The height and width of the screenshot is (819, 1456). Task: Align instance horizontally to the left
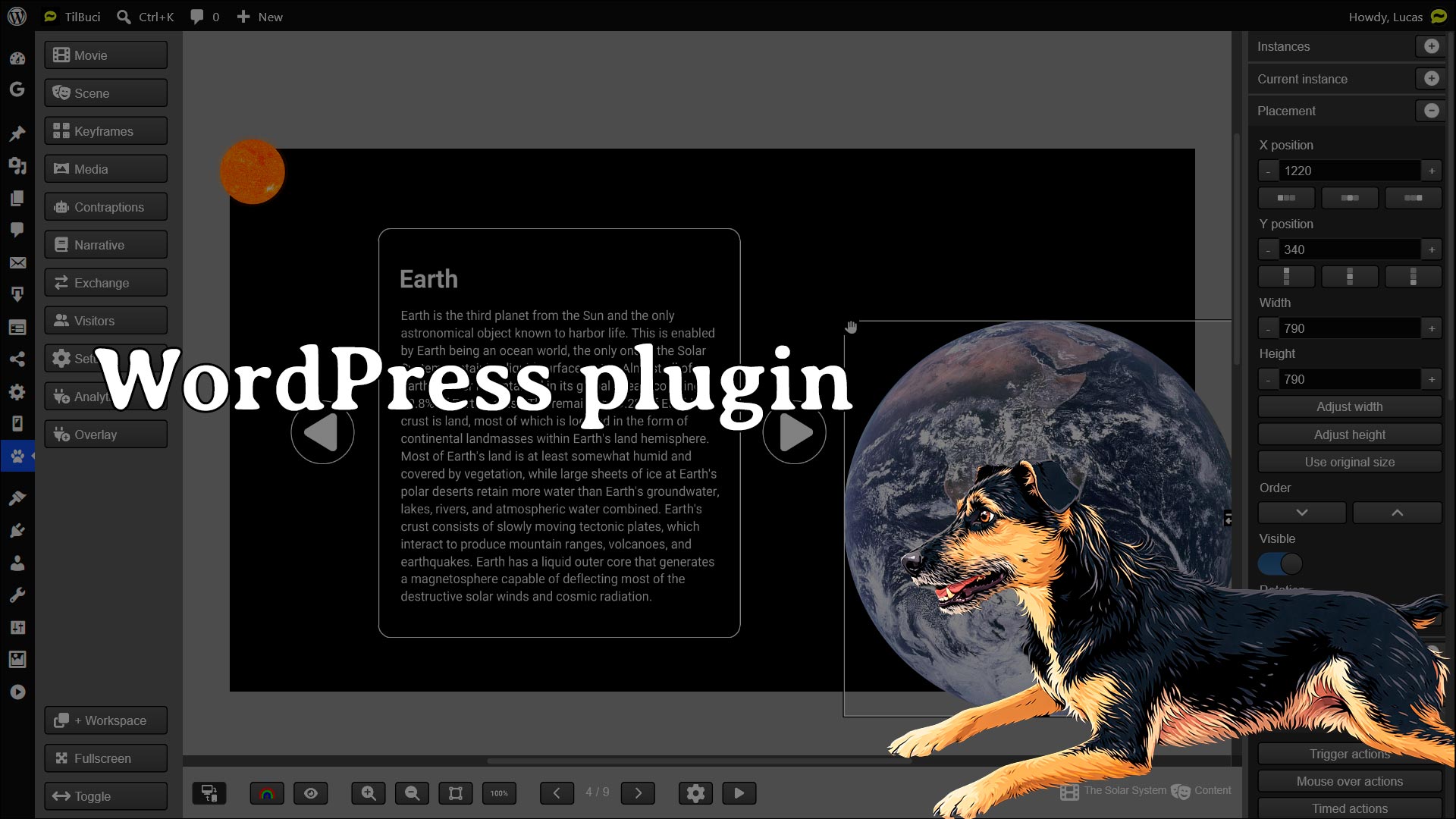point(1286,198)
